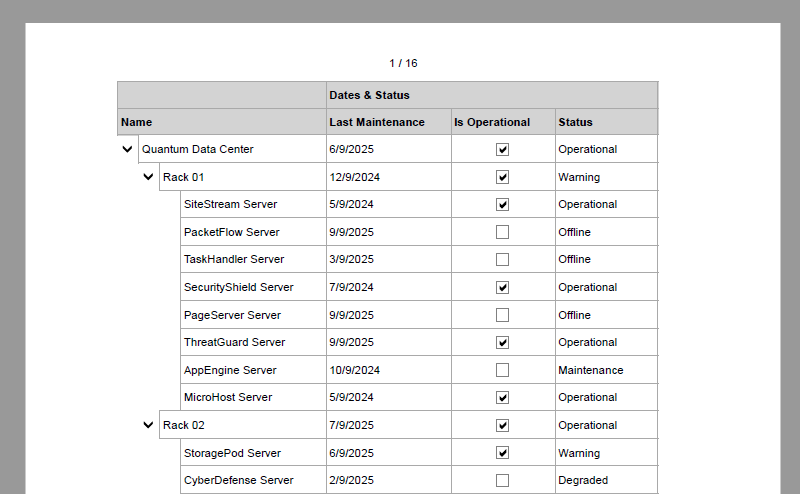
Task: Select the MicroHost Server row name
Action: pyautogui.click(x=253, y=397)
